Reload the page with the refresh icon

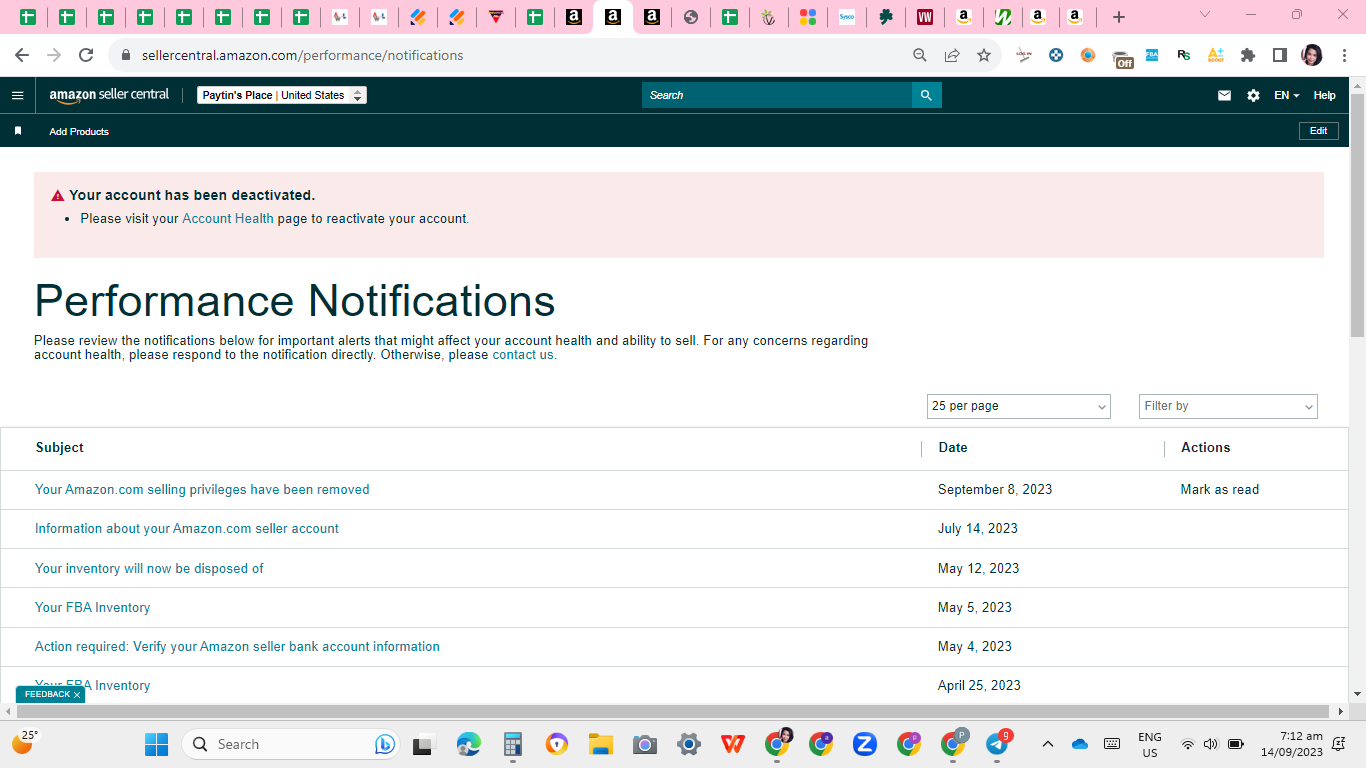tap(86, 55)
